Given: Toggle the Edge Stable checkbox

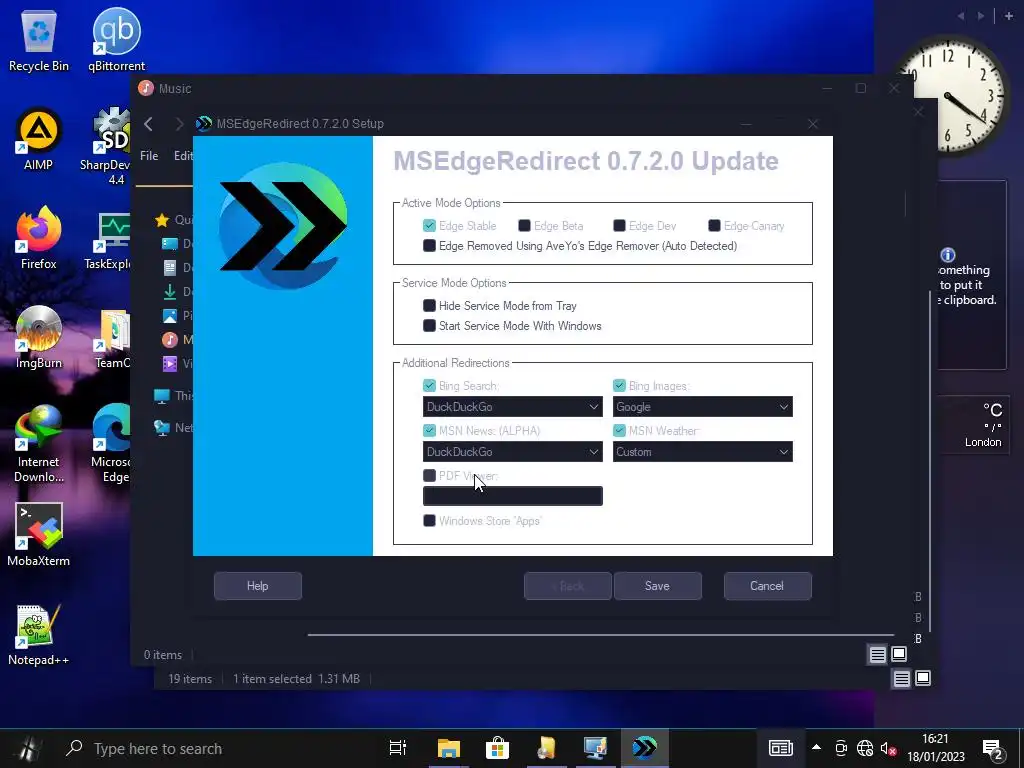Looking at the screenshot, I should 429,225.
